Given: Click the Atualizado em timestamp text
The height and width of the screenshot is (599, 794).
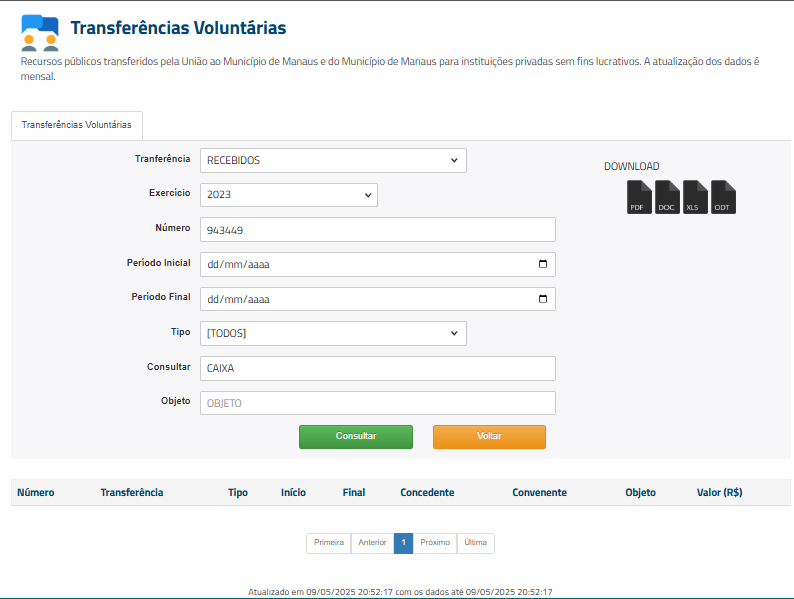Looking at the screenshot, I should click(x=400, y=591).
